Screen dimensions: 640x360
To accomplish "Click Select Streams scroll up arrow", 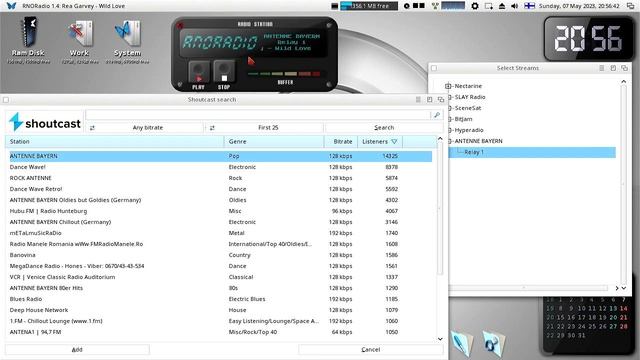I will (624, 82).
